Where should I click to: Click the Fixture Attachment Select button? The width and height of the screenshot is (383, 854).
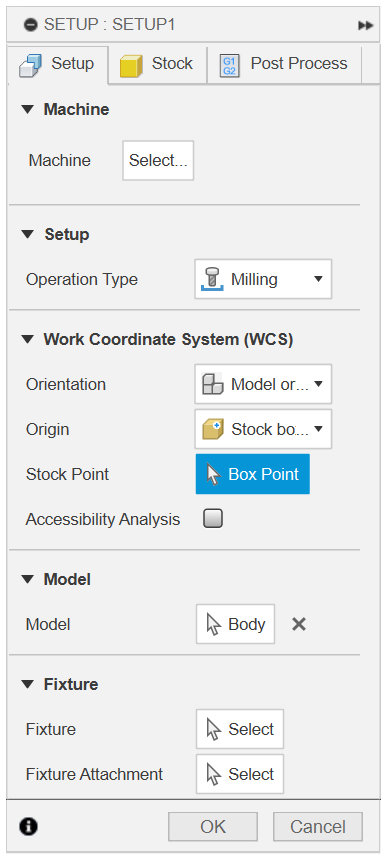pos(240,774)
